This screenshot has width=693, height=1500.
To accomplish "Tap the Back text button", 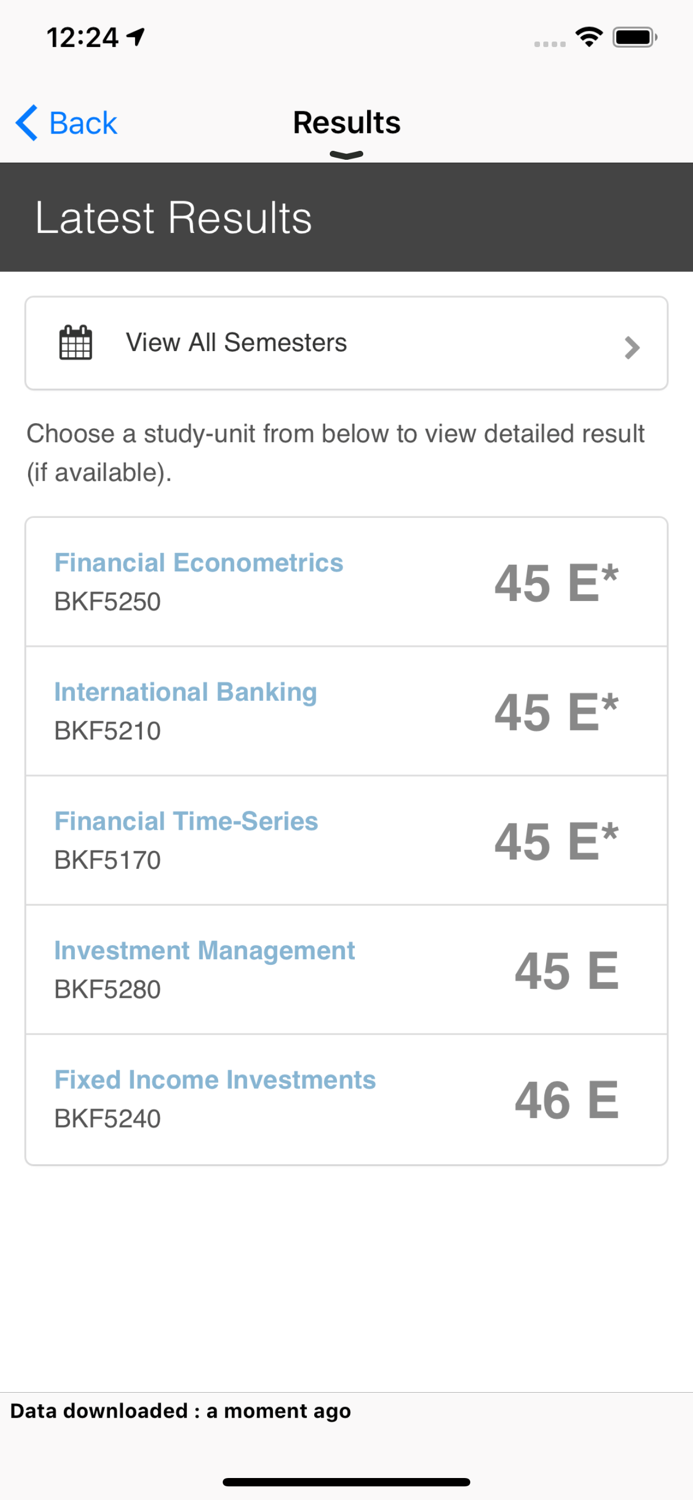I will point(83,123).
